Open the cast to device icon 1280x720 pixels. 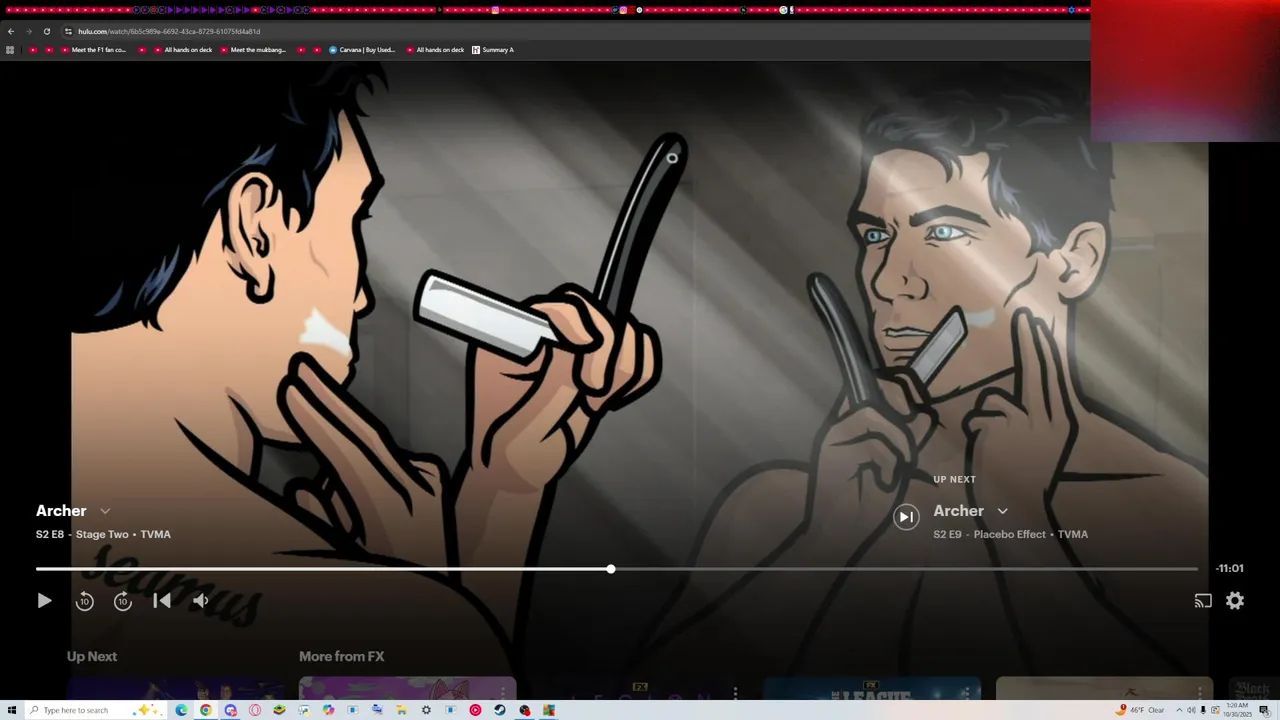1203,601
